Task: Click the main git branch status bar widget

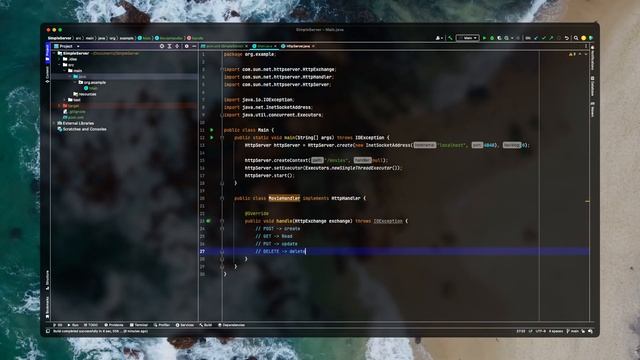Action: pyautogui.click(x=573, y=331)
